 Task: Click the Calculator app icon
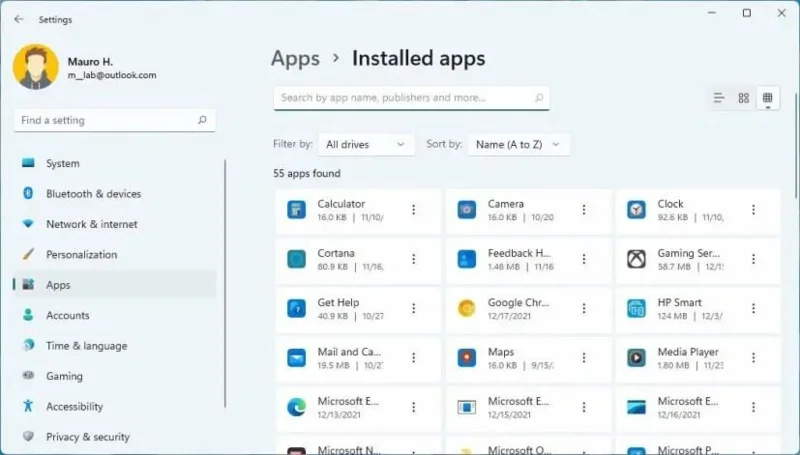[296, 210]
